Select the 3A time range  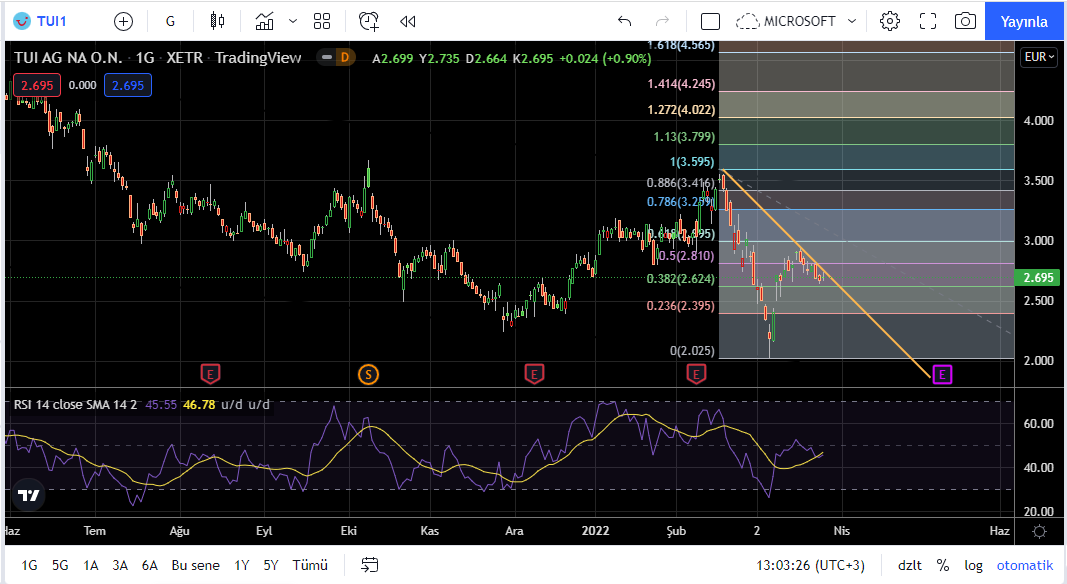[120, 565]
